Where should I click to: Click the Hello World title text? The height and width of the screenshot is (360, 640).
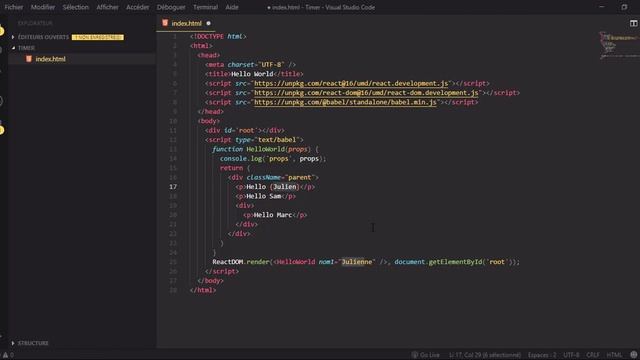252,74
